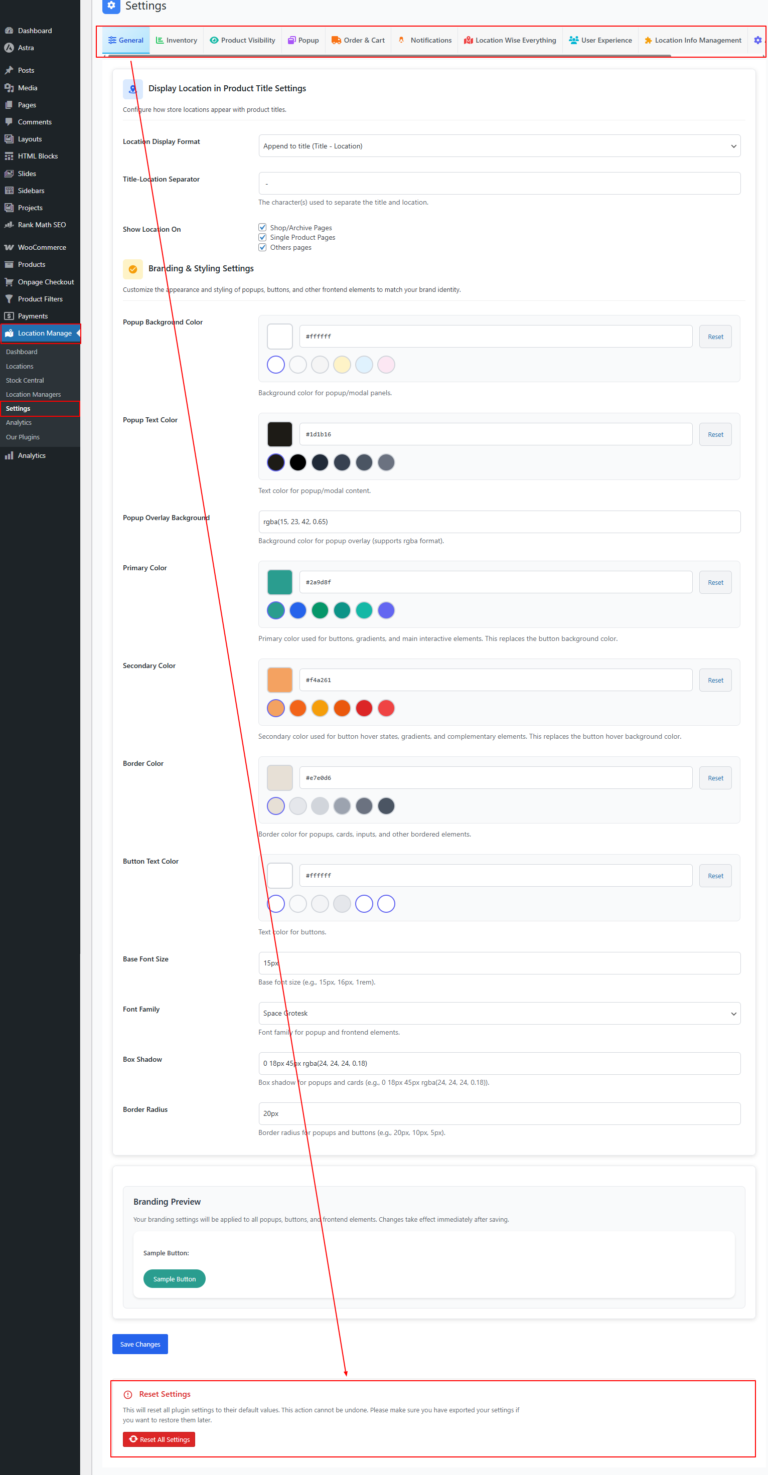Screen dimensions: 768x1475
Task: Click the Payments icon in the sidebar
Action: [9, 316]
